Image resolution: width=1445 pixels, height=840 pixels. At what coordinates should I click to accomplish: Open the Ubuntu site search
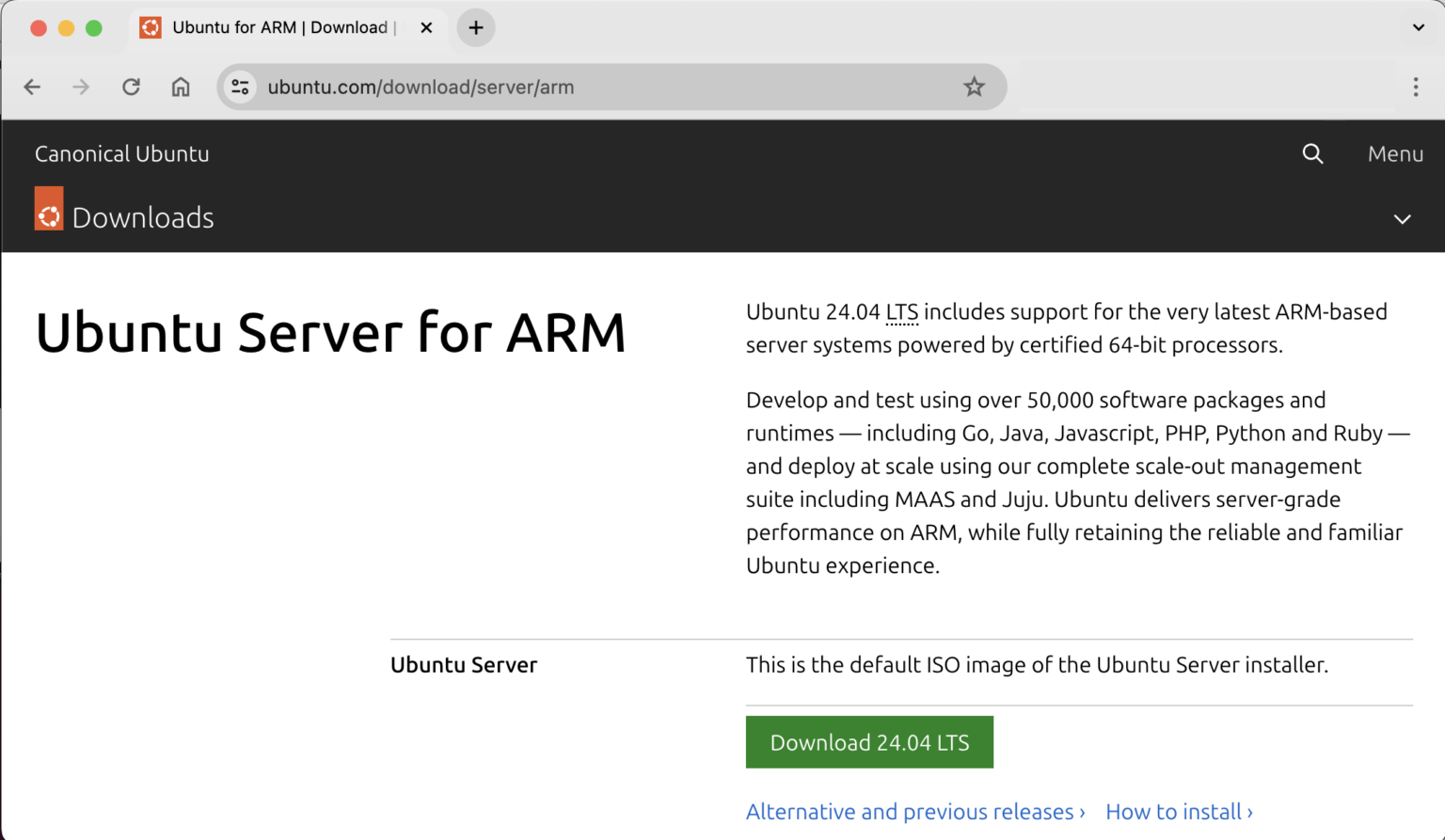click(x=1312, y=154)
